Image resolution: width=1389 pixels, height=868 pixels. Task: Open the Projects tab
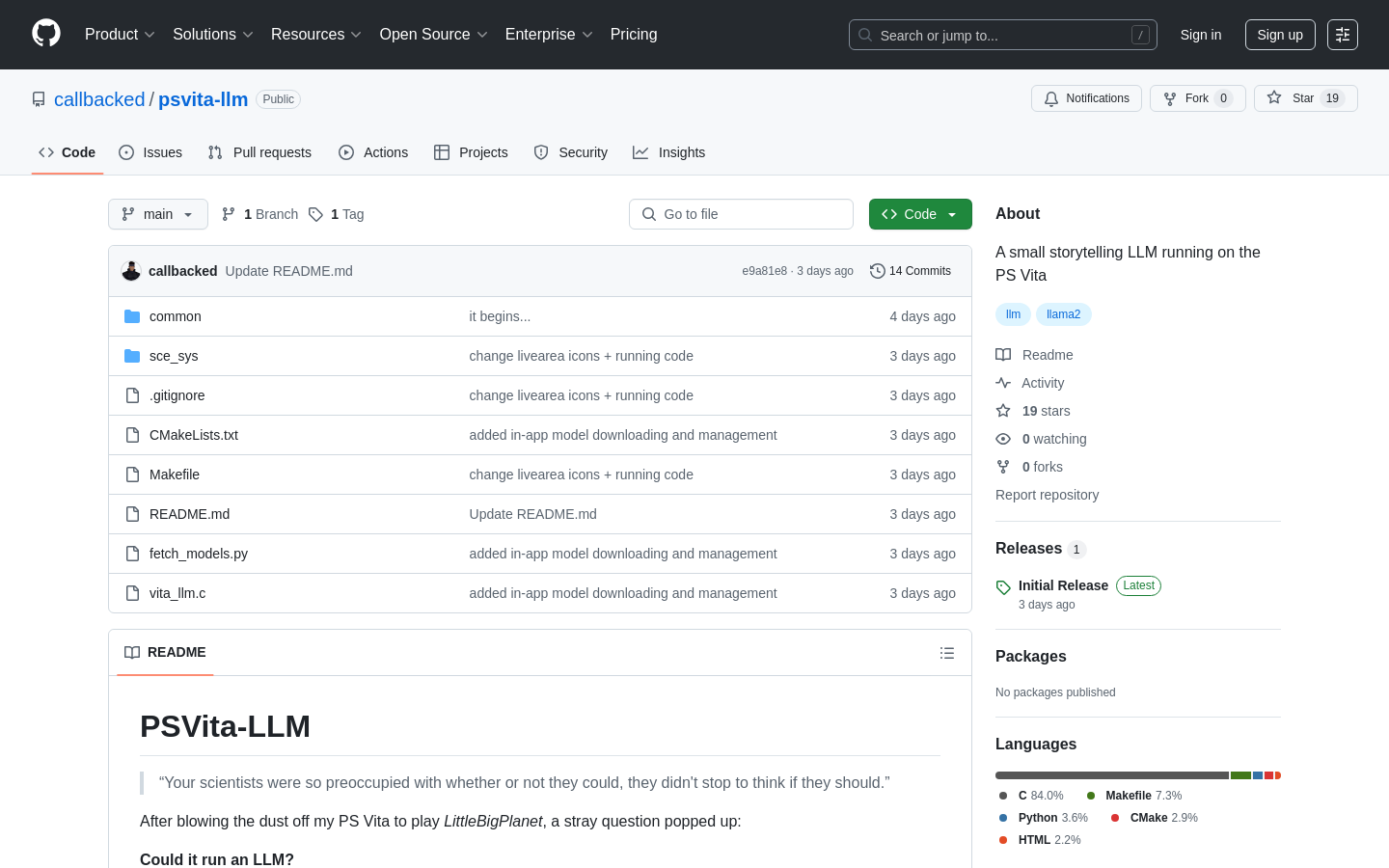471,152
